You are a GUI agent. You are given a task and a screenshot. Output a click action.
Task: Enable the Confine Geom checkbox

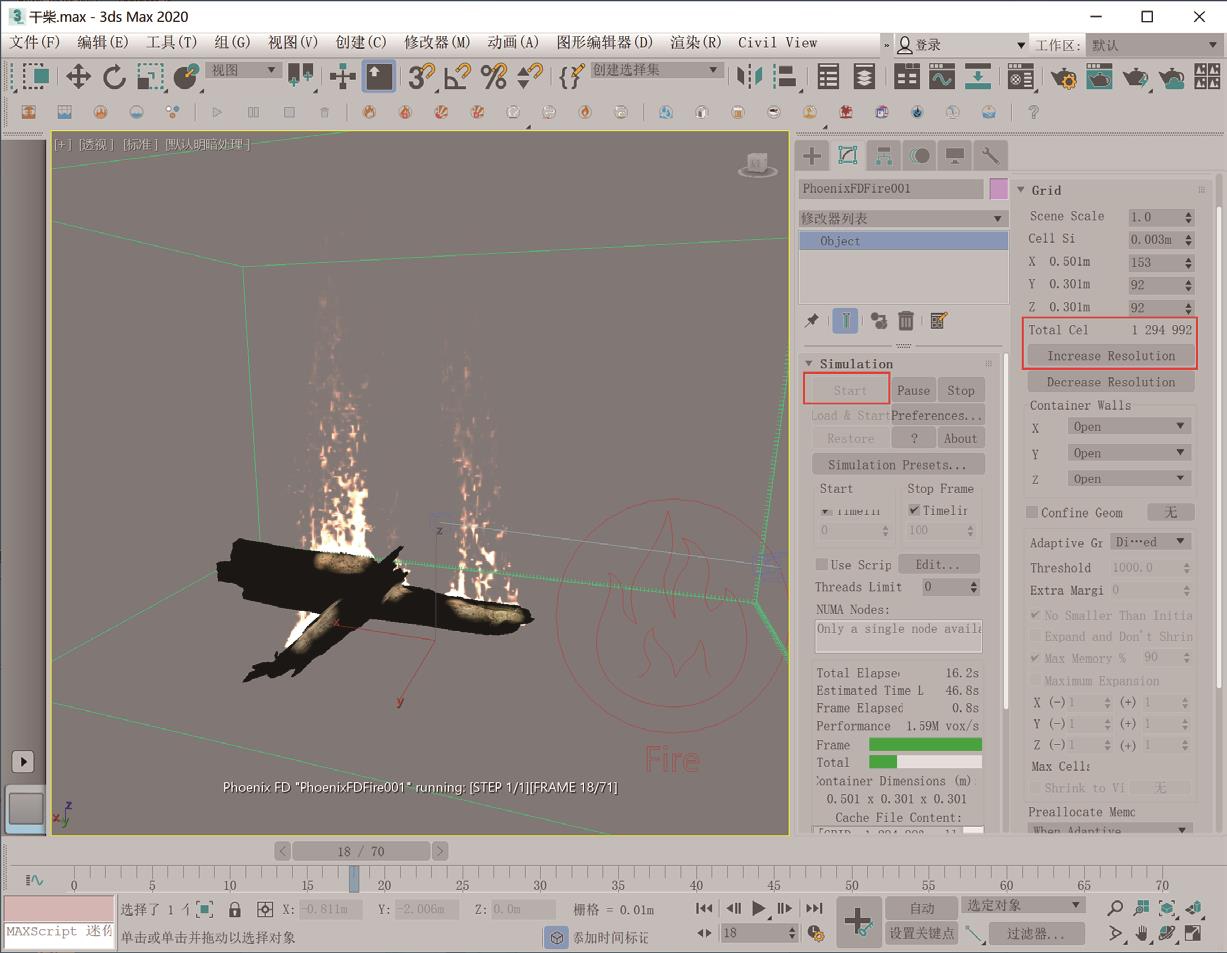coord(1032,513)
